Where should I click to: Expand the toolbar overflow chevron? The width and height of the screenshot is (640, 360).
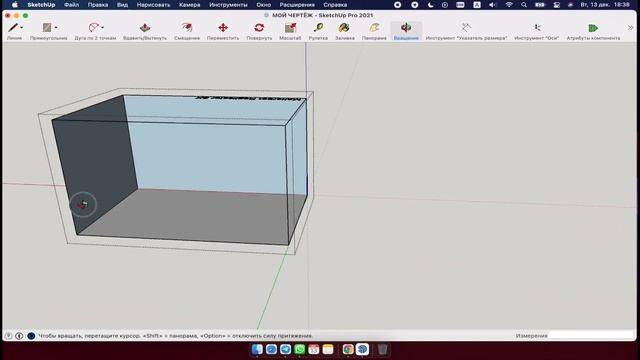(x=630, y=28)
